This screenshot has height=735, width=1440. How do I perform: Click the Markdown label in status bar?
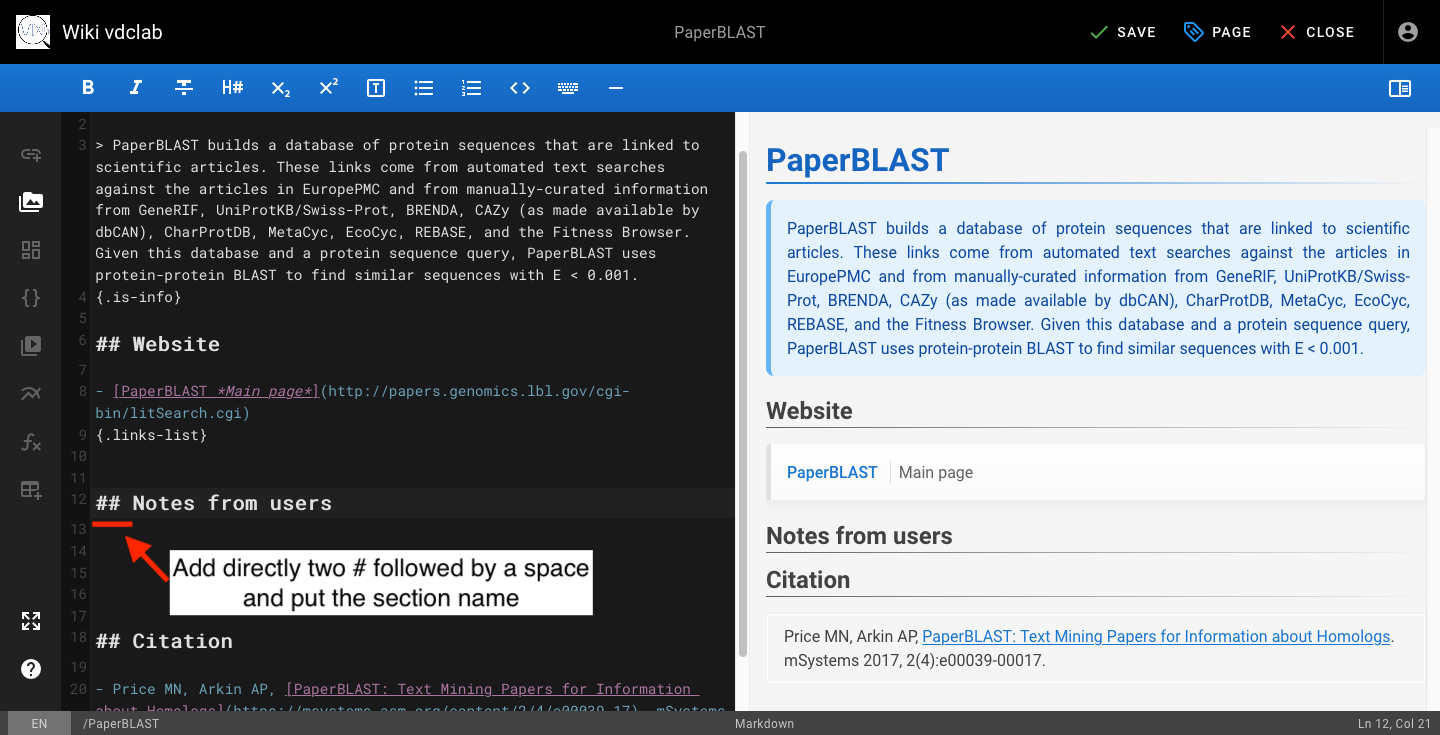tap(764, 723)
